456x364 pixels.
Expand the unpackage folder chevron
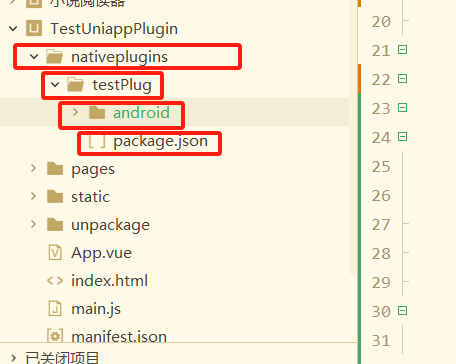point(33,224)
